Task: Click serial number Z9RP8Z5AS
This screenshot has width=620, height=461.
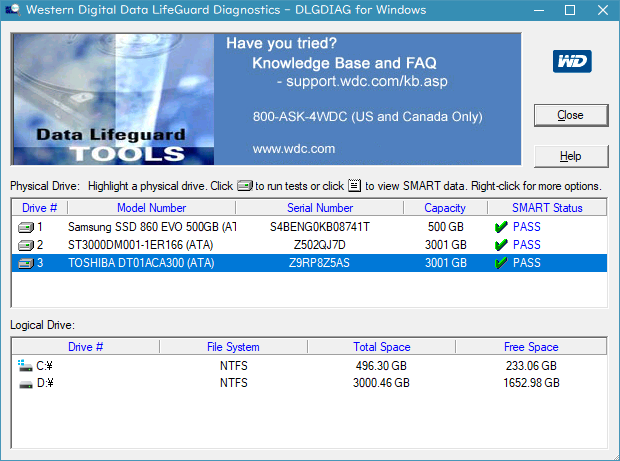Action: pos(319,263)
